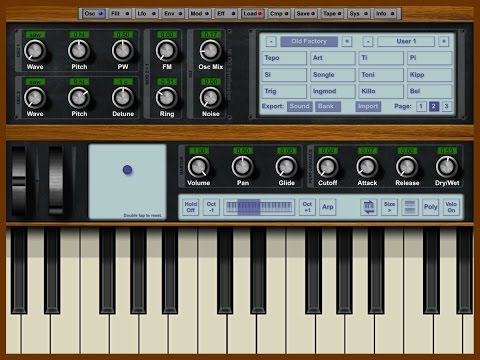Click plus button right of Old Factory
480x360 pixels.
pyautogui.click(x=347, y=41)
